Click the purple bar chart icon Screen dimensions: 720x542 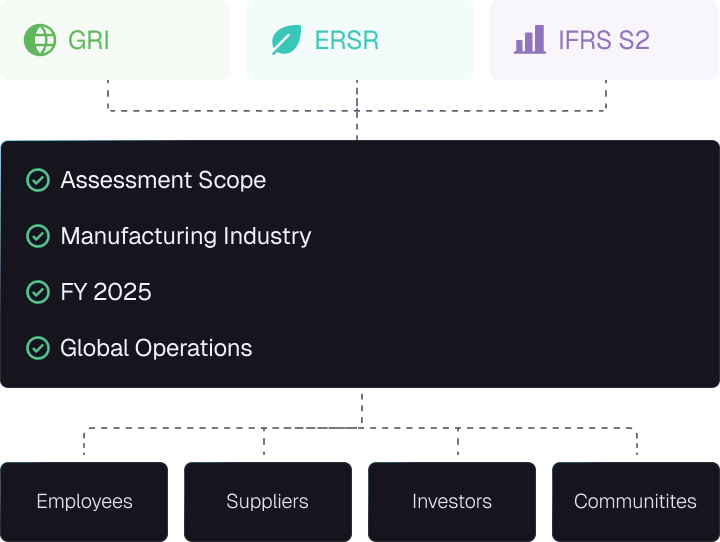pyautogui.click(x=530, y=40)
